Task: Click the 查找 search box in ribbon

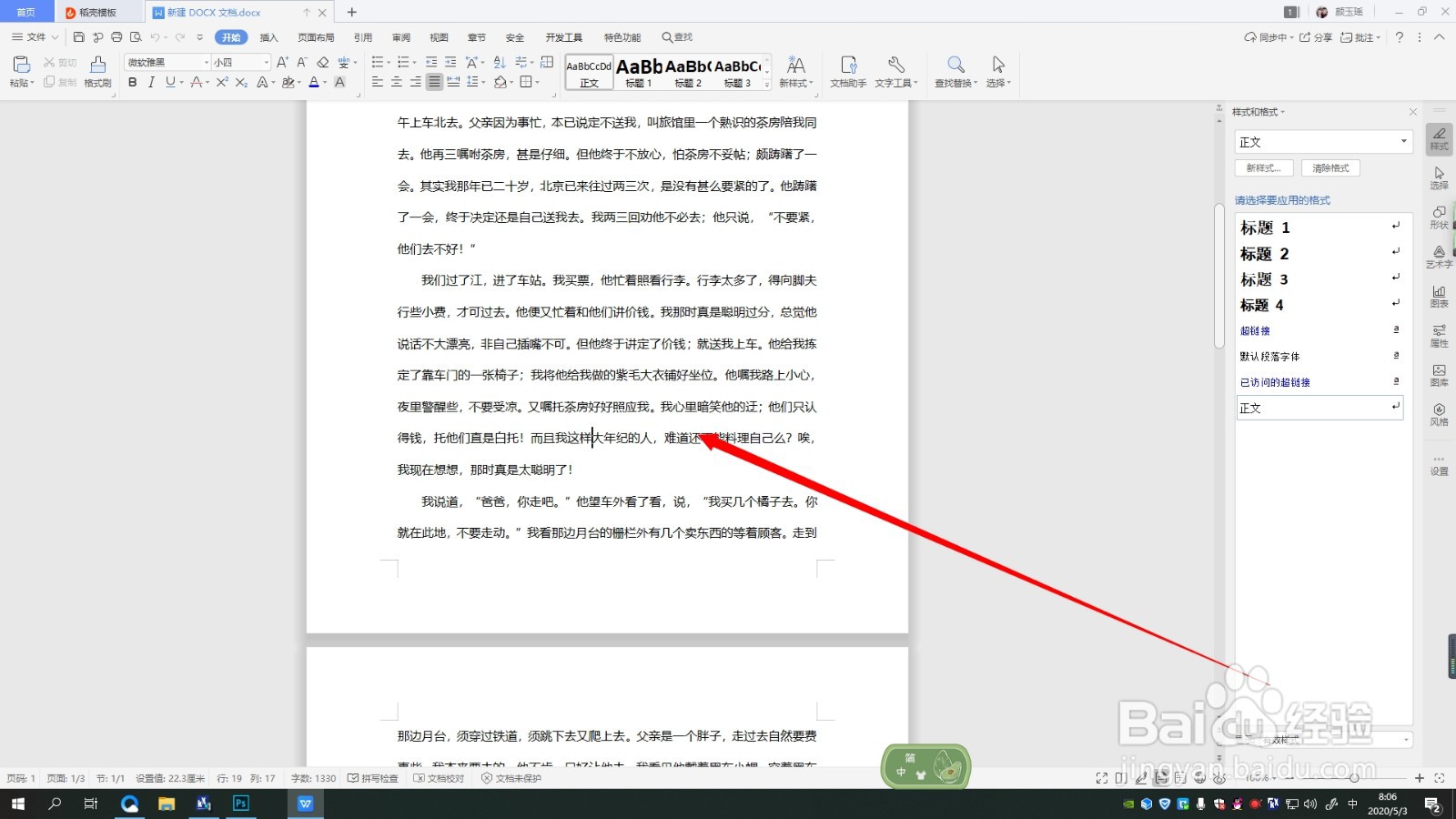Action: (678, 37)
